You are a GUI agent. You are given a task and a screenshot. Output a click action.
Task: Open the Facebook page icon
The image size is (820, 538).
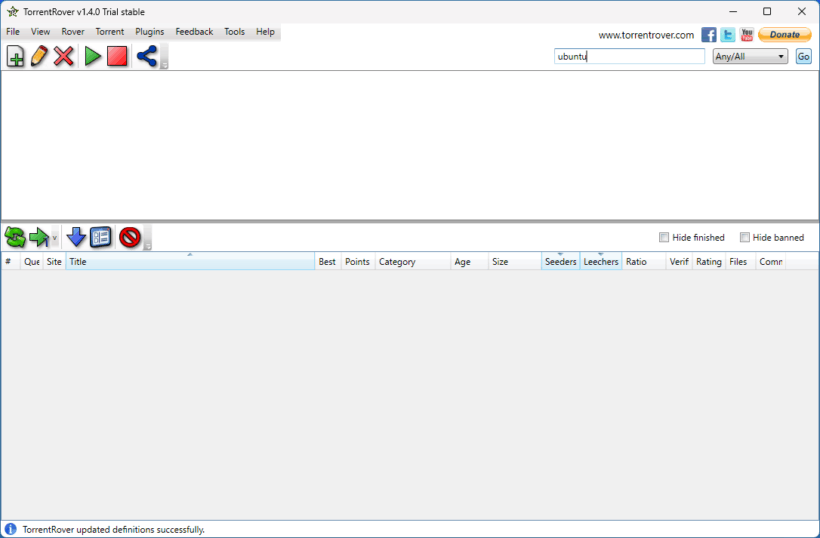point(709,35)
